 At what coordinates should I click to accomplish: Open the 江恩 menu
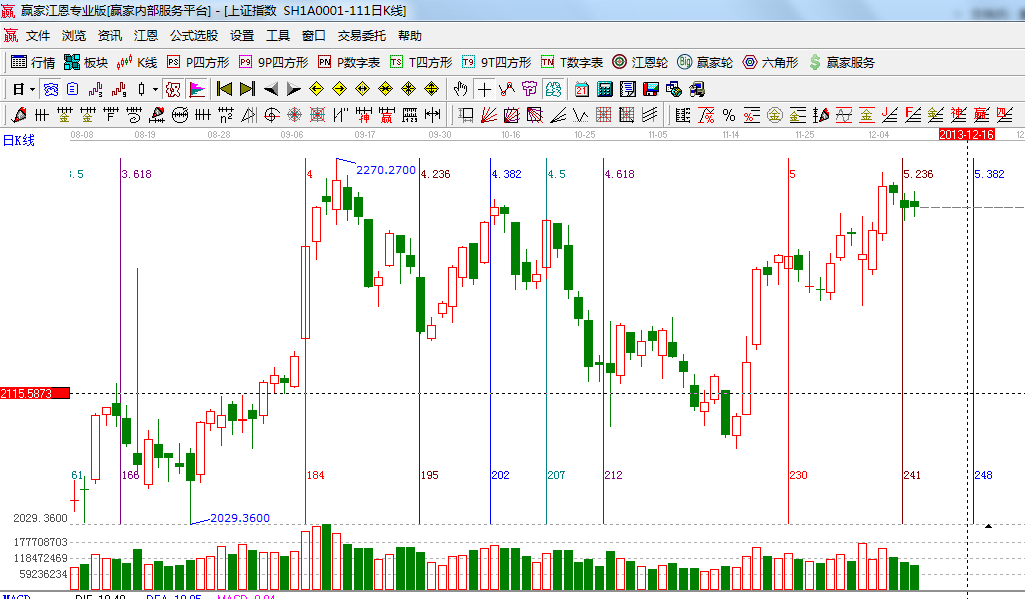point(146,36)
